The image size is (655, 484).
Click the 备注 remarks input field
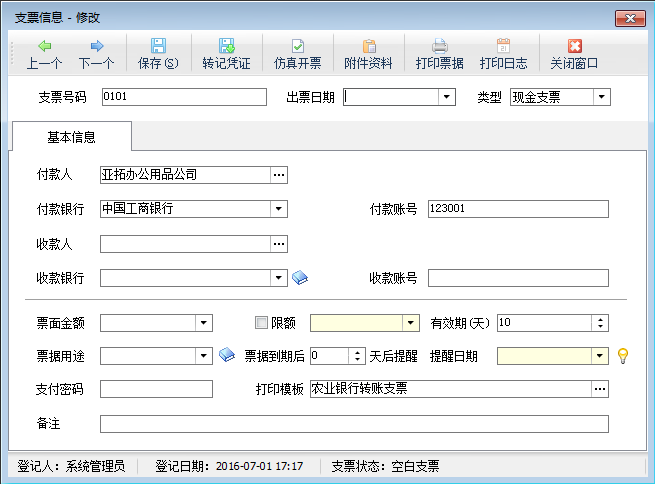coord(354,424)
